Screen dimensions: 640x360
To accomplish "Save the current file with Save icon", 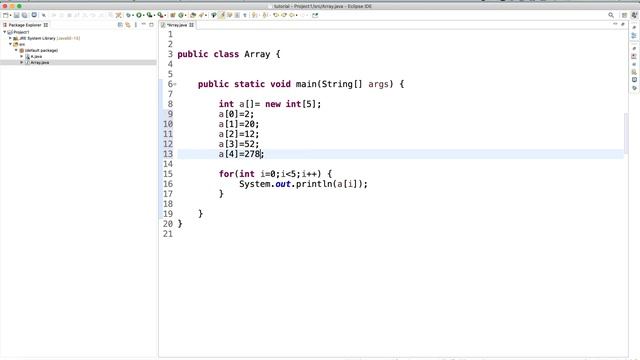I will 16,15.
